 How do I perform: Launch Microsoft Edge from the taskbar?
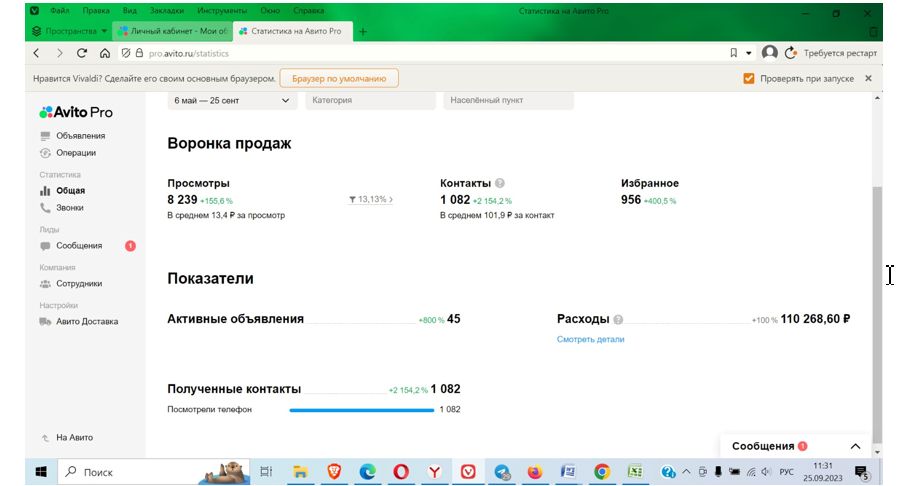coord(367,472)
